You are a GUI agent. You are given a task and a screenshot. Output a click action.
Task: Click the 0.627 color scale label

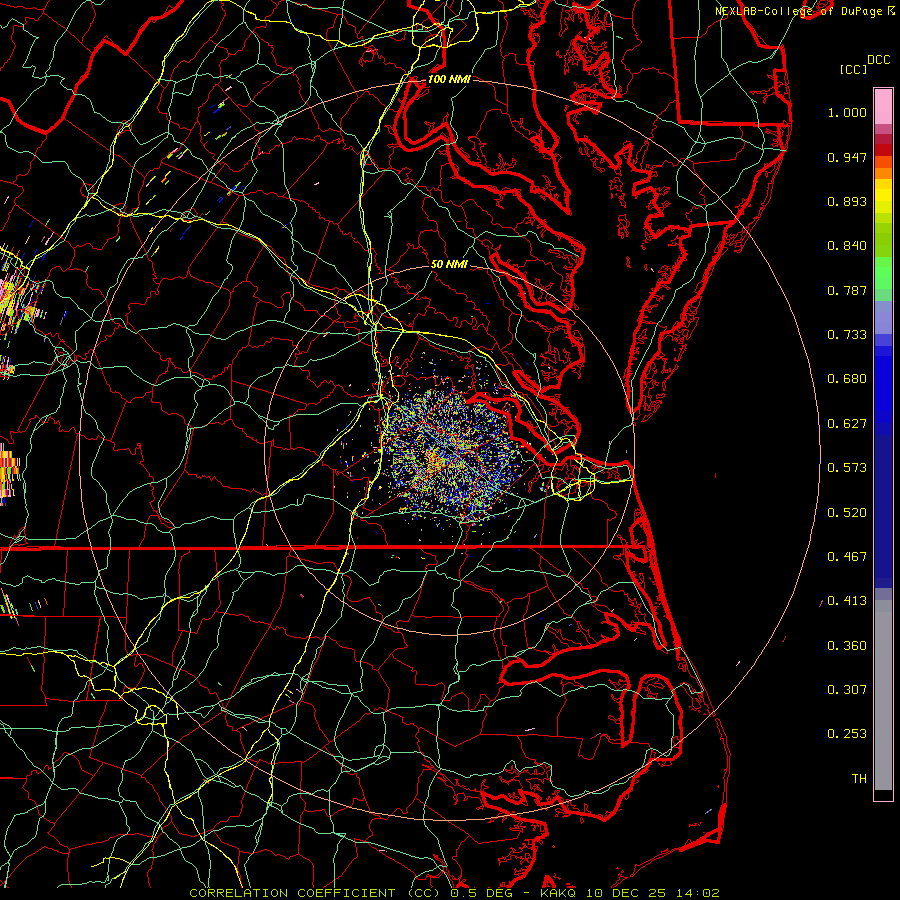(x=847, y=424)
